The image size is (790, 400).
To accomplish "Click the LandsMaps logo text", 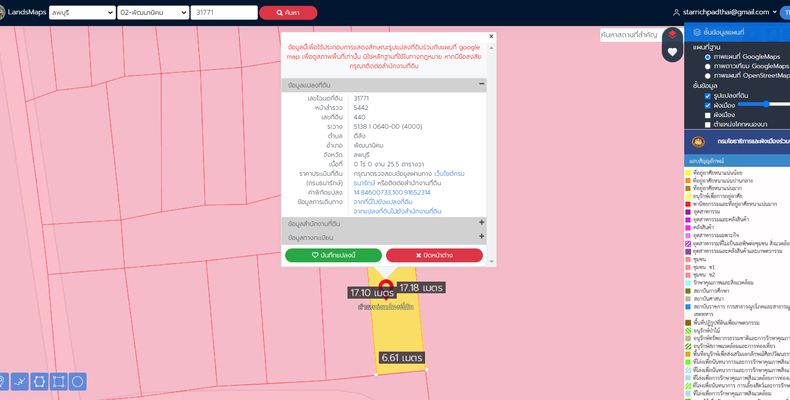I will coord(27,12).
